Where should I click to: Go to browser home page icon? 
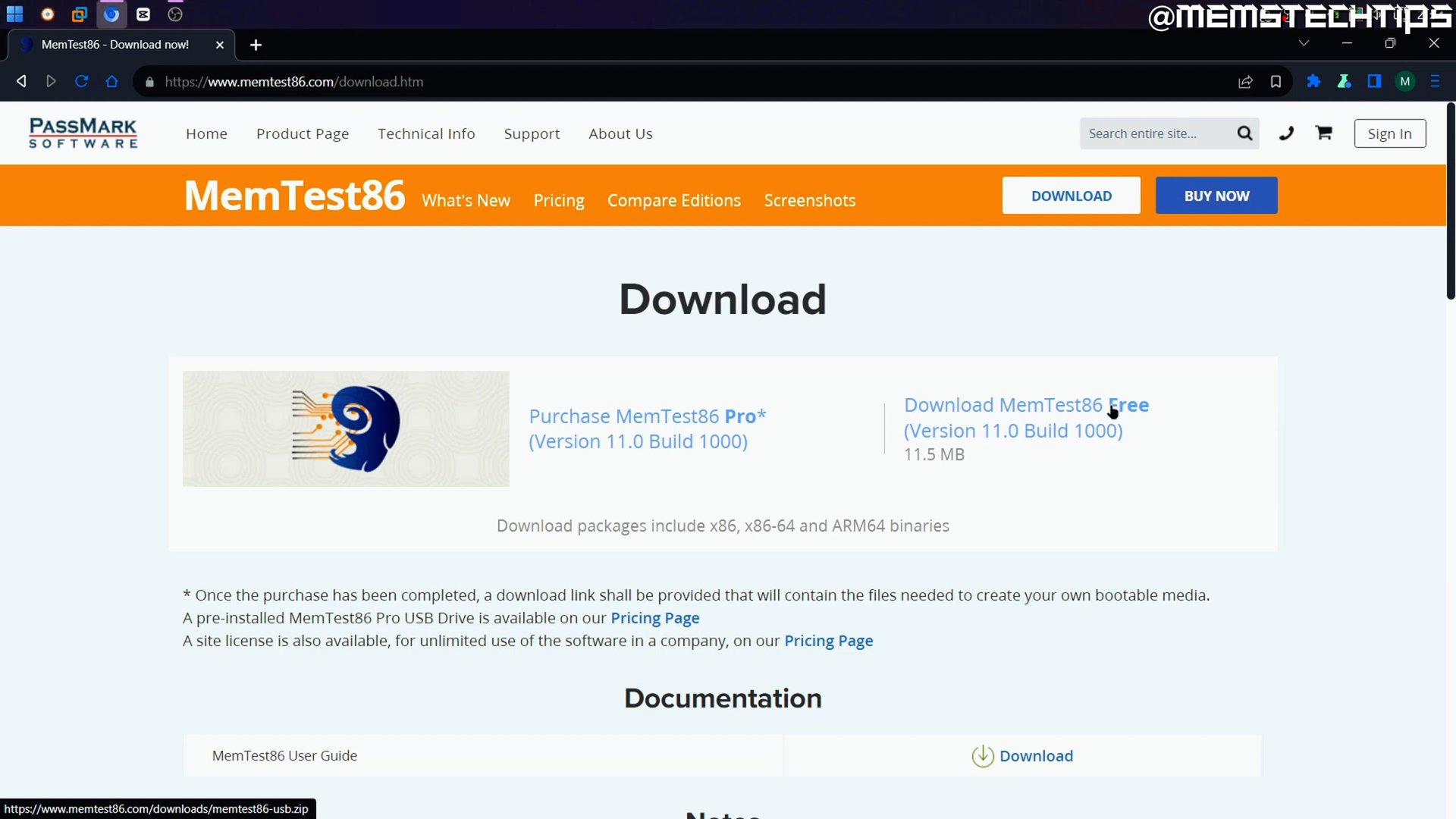(x=111, y=81)
